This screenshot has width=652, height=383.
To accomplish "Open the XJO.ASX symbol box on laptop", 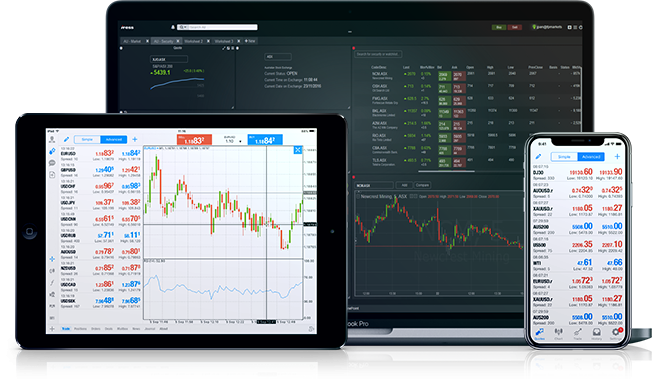I will point(168,59).
